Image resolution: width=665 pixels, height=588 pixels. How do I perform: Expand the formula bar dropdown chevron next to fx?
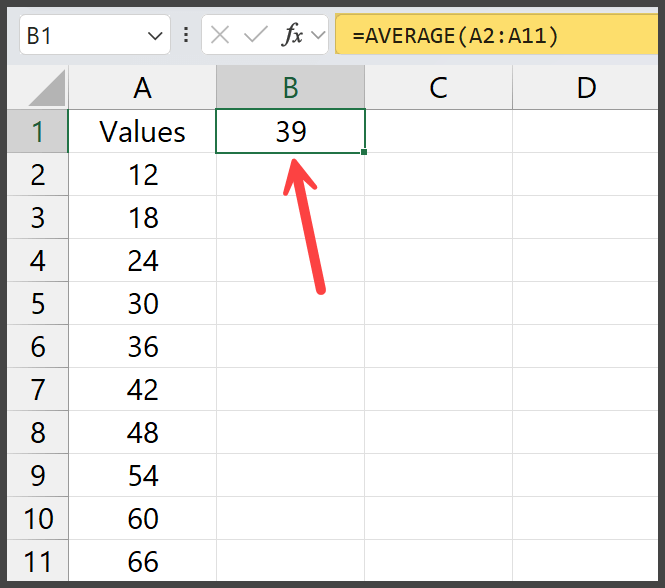[x=318, y=35]
